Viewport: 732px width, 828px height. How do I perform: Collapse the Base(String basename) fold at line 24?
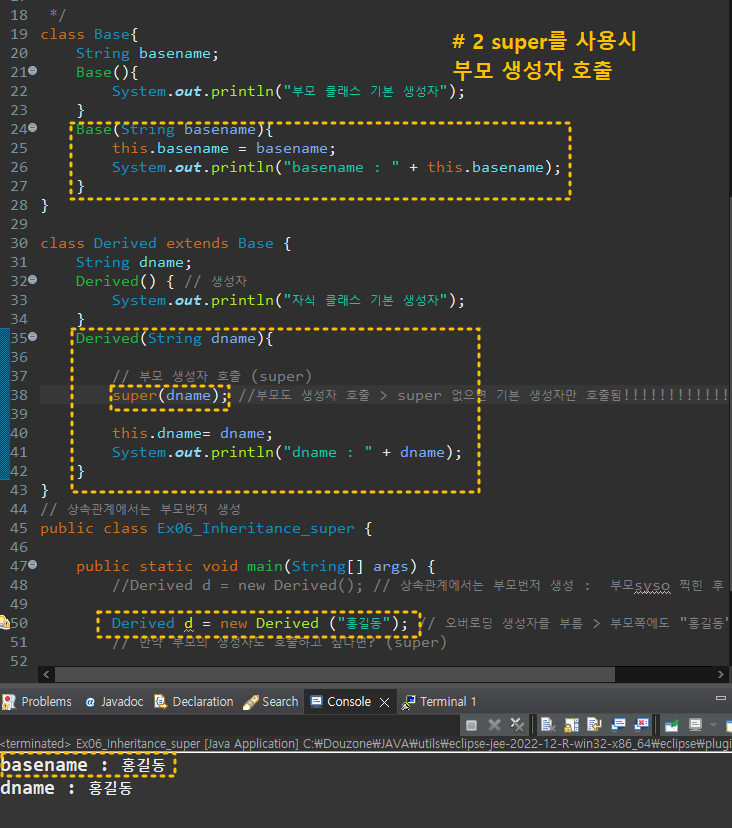33,127
